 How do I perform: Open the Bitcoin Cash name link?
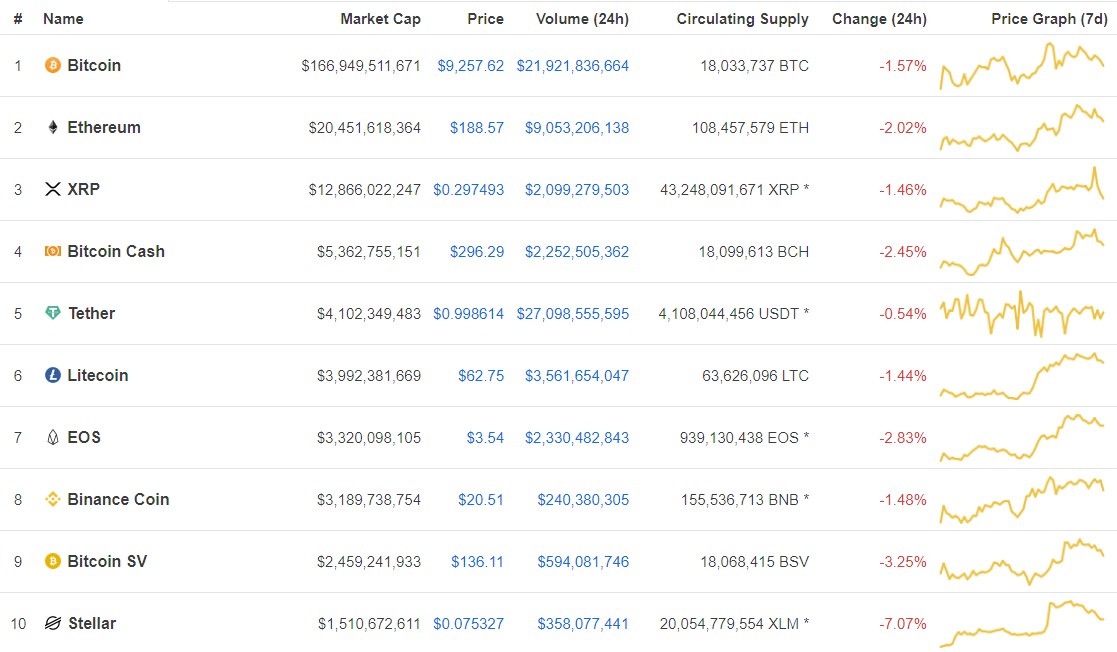point(116,252)
